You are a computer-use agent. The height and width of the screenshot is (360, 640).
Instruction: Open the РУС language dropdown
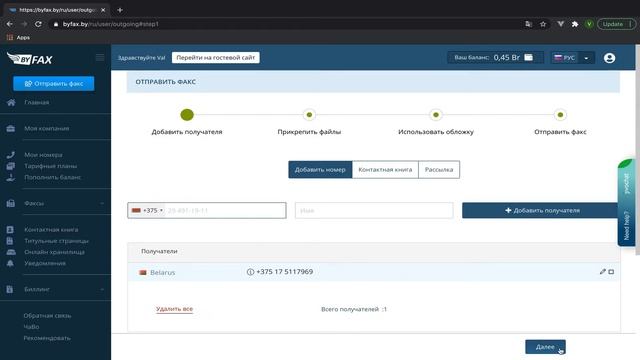572,58
